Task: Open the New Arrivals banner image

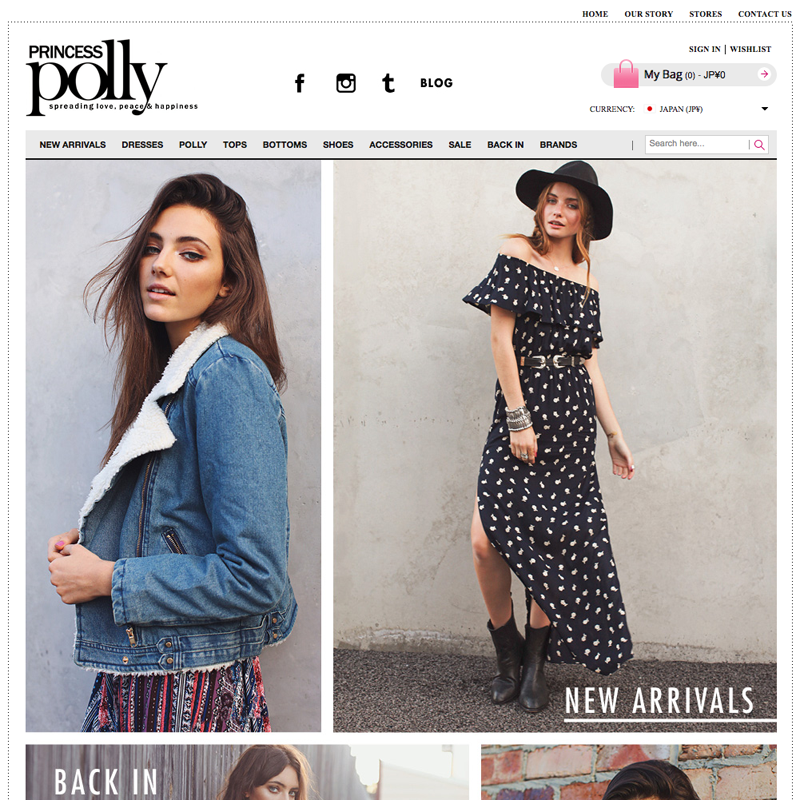Action: [555, 446]
